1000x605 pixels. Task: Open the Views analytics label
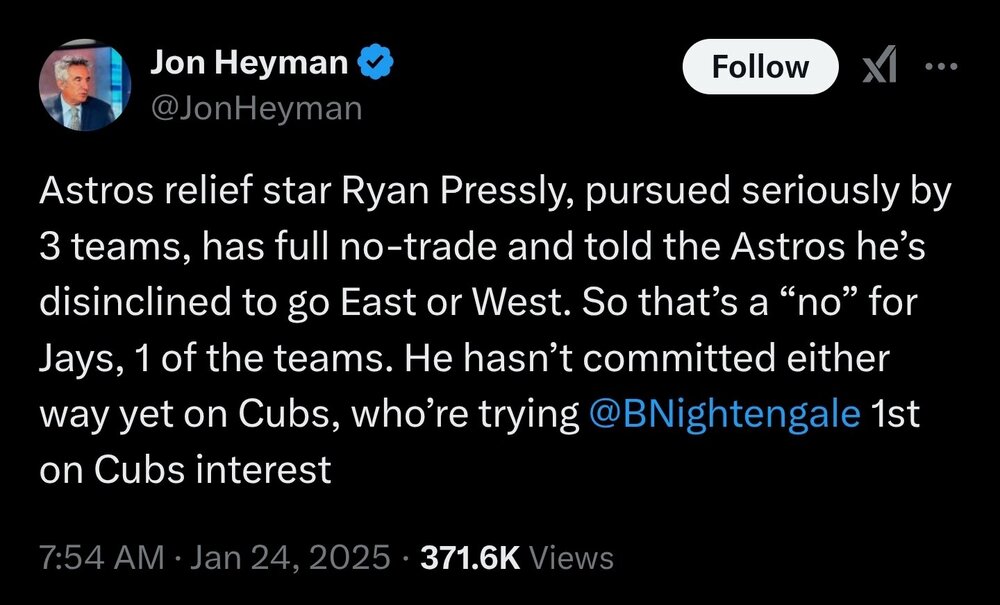570,557
